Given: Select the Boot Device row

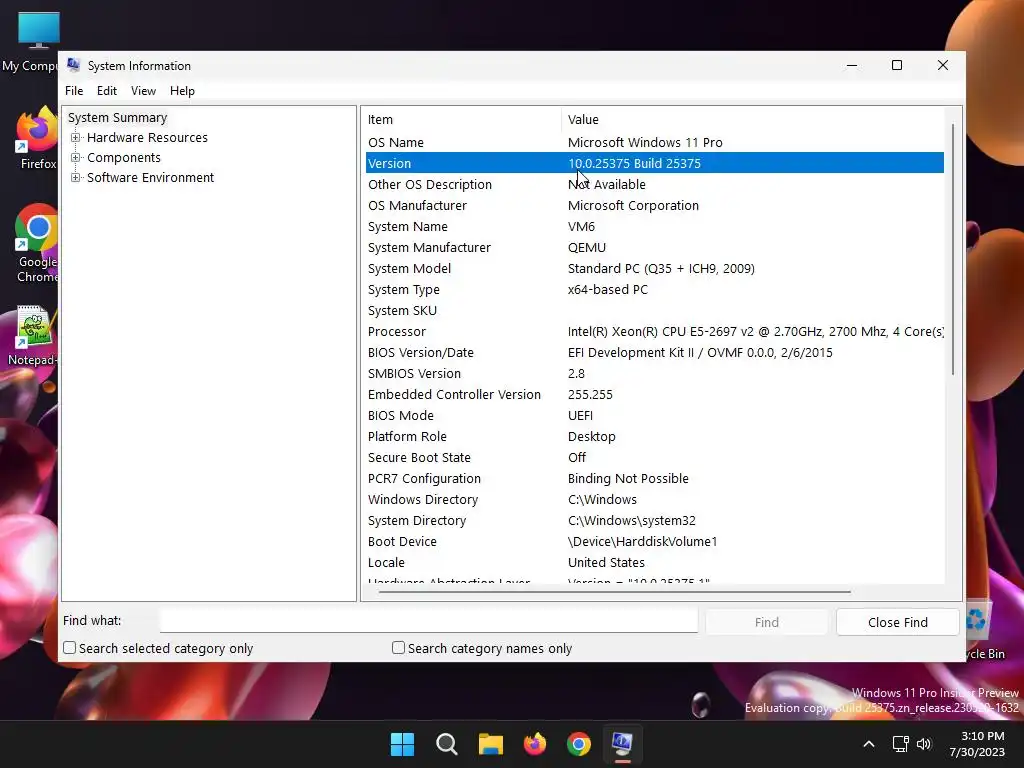Looking at the screenshot, I should tap(654, 541).
